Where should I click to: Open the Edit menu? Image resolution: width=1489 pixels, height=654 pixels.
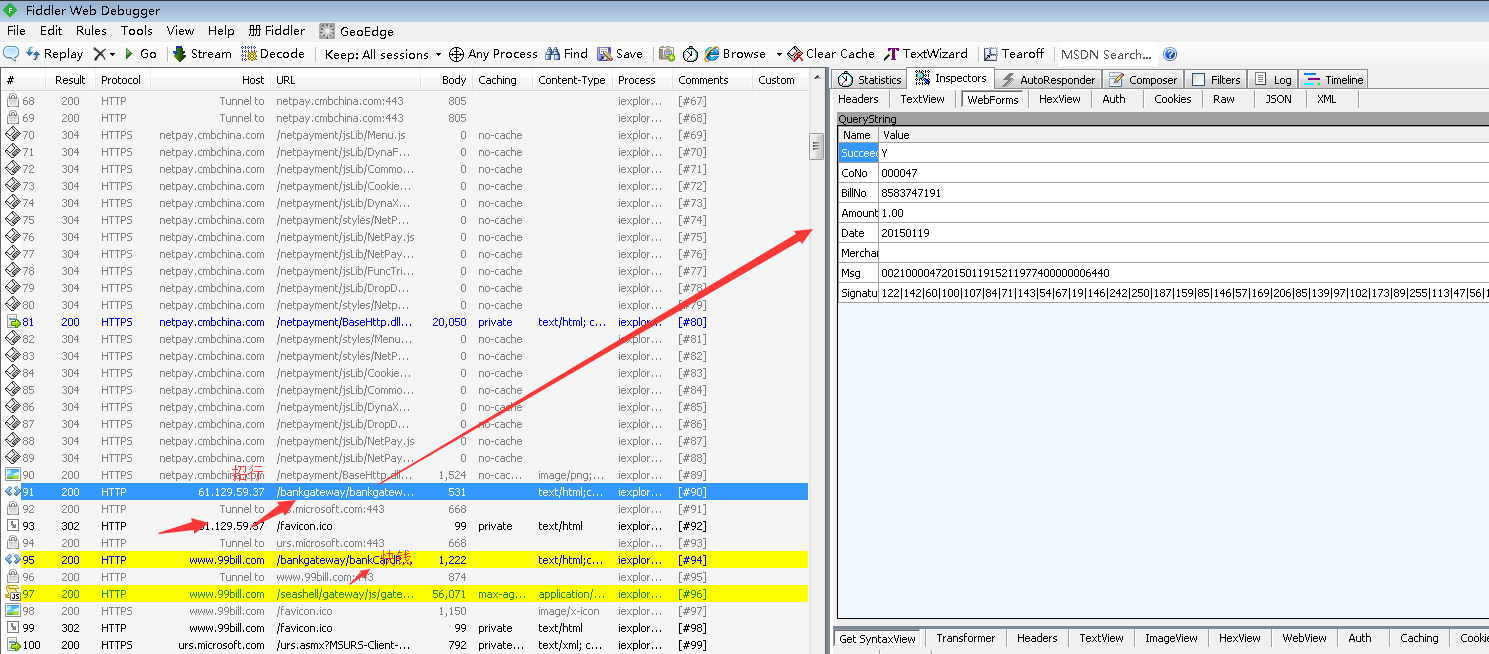tap(51, 31)
